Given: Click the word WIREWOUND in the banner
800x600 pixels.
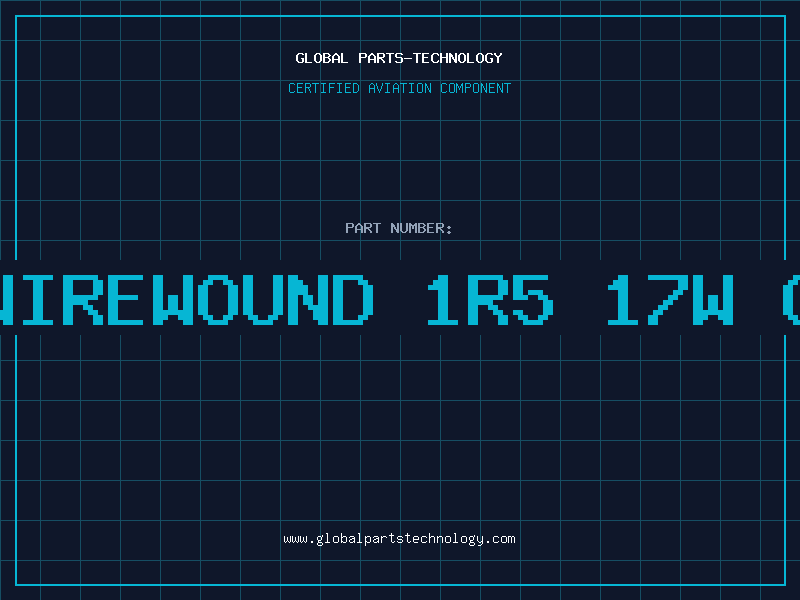Looking at the screenshot, I should click(x=185, y=299).
